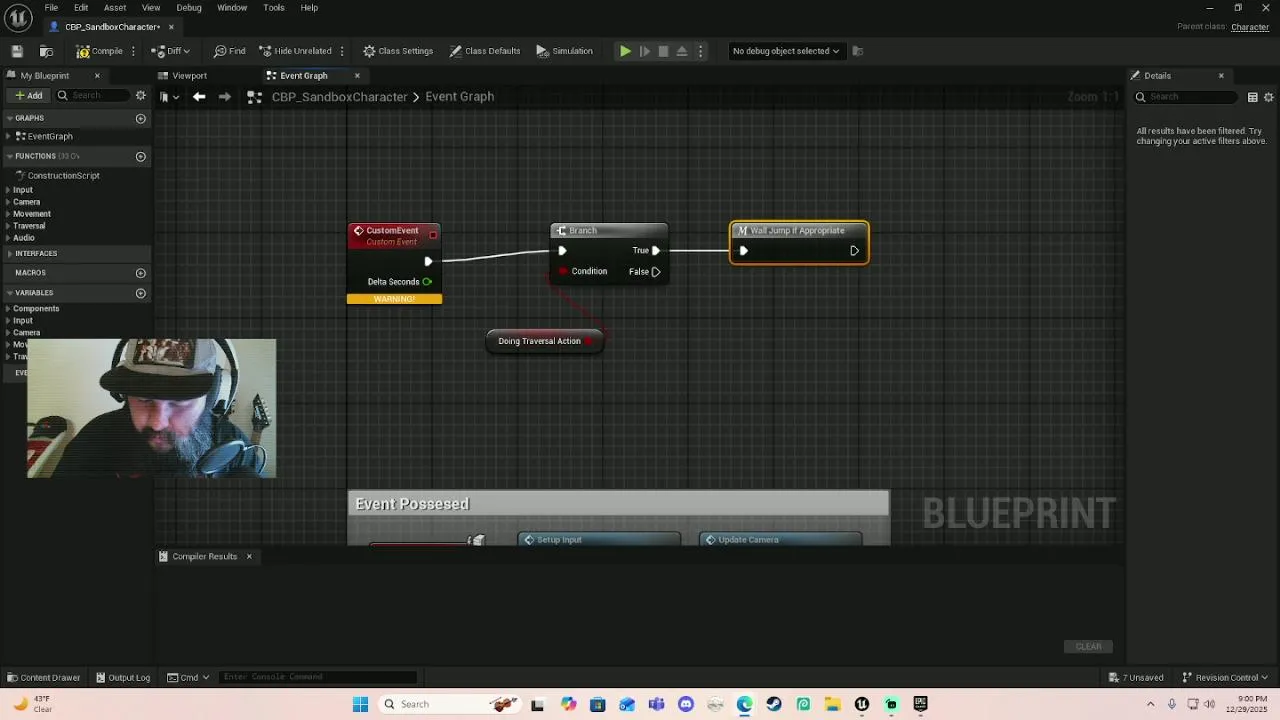This screenshot has height=720, width=1280.
Task: Open the Asset menu
Action: [115, 7]
